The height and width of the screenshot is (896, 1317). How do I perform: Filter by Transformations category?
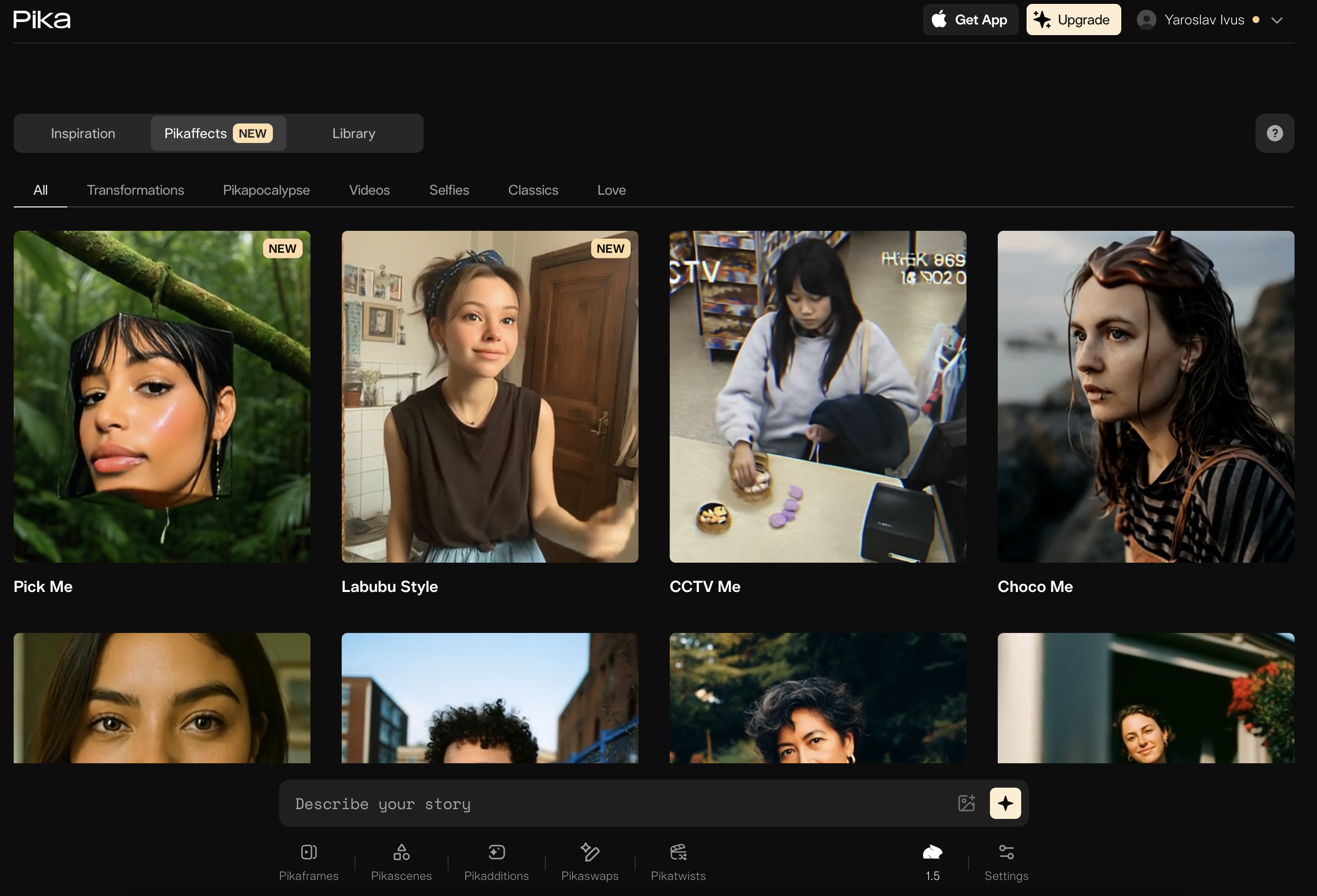click(x=135, y=190)
